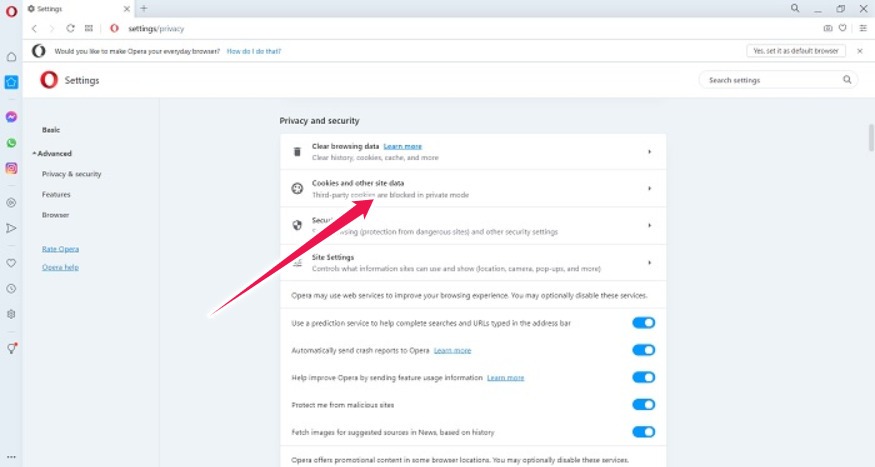Open Messenger from the Opera sidebar
875x467 pixels.
pos(11,117)
